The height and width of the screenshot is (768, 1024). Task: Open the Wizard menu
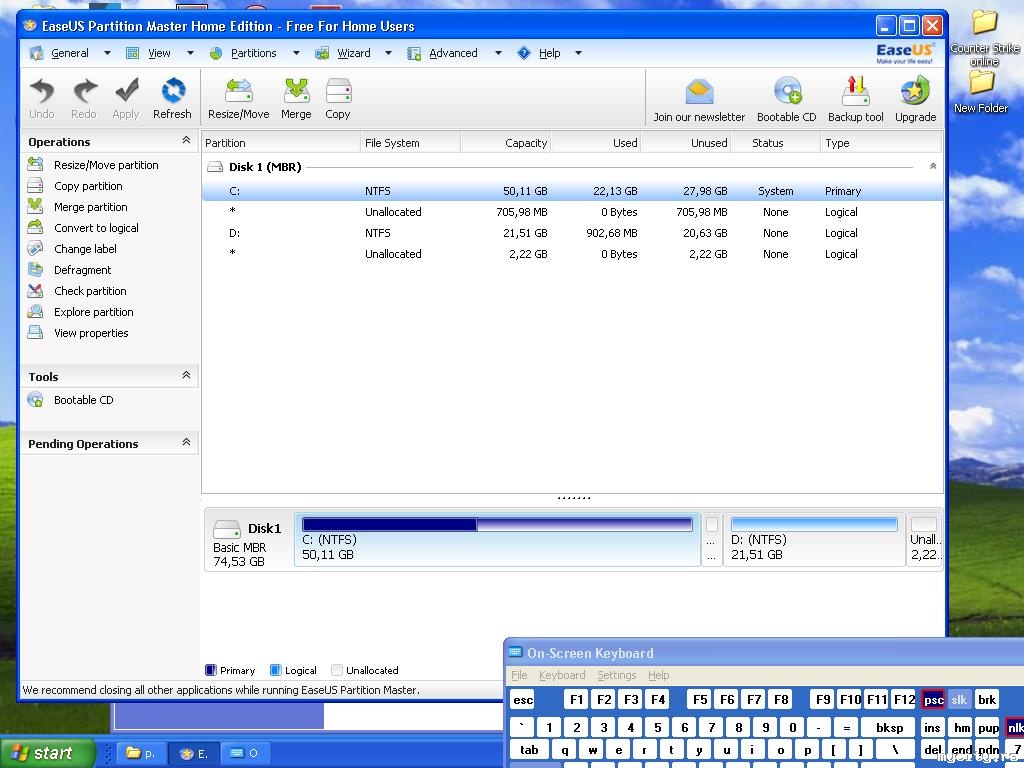point(354,53)
